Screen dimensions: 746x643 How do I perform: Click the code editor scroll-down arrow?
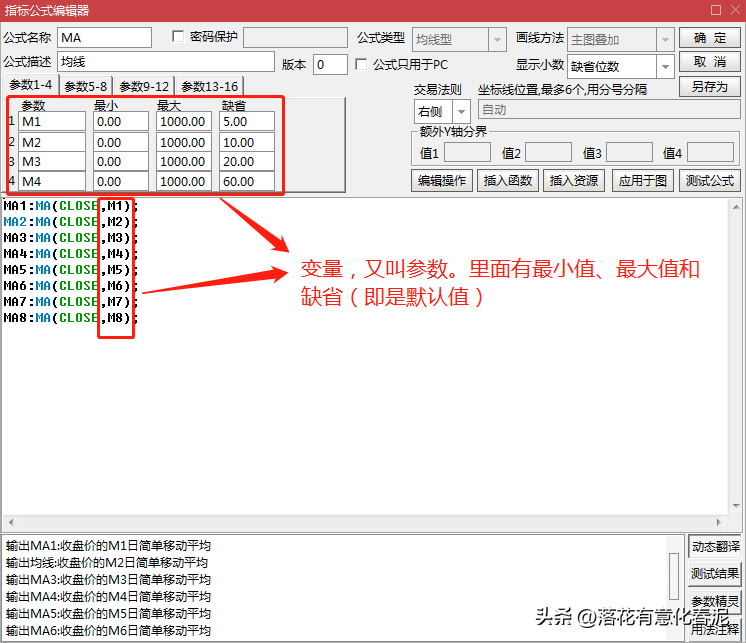736,506
